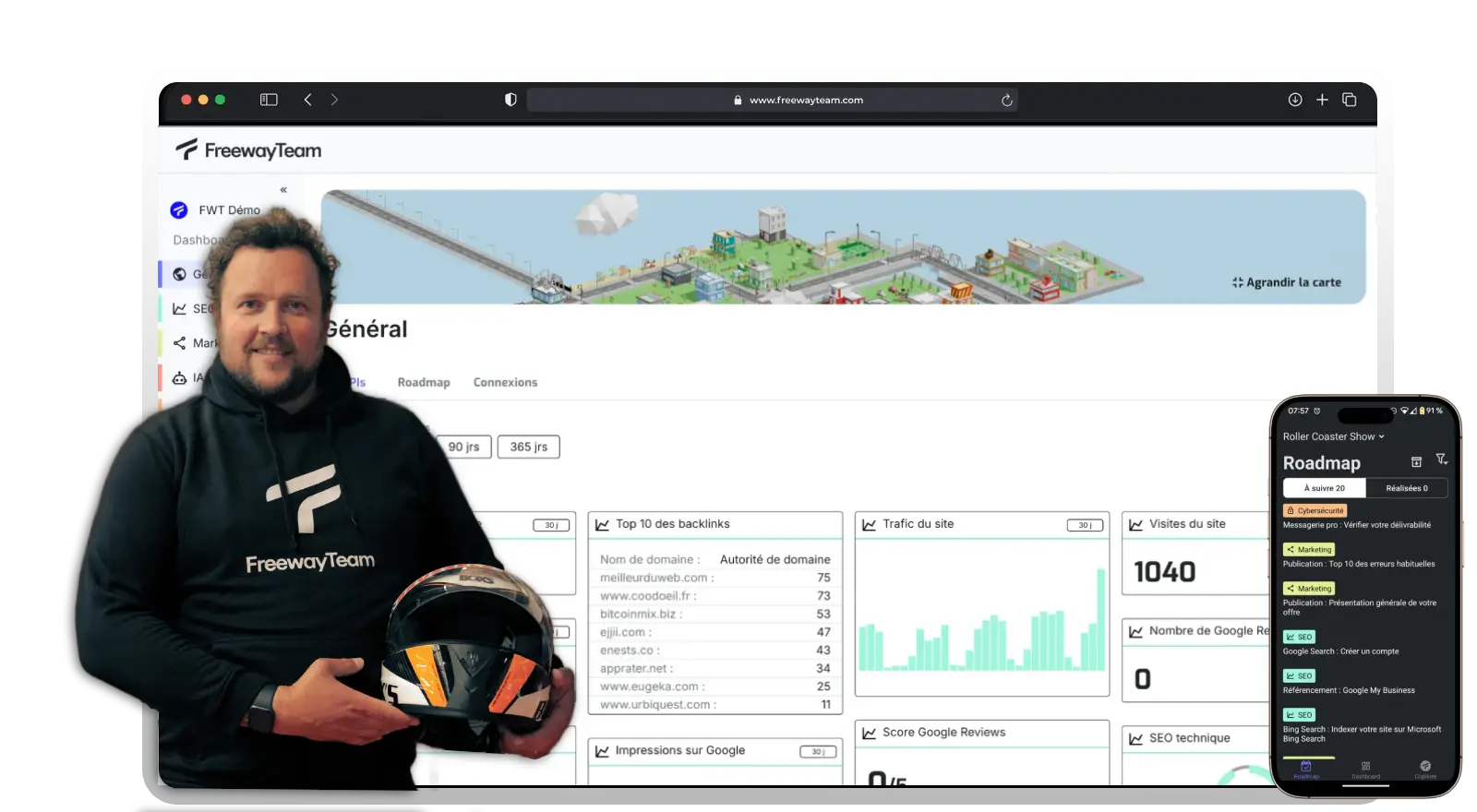
Task: Click Agrandir la carte on the map
Action: (1287, 282)
